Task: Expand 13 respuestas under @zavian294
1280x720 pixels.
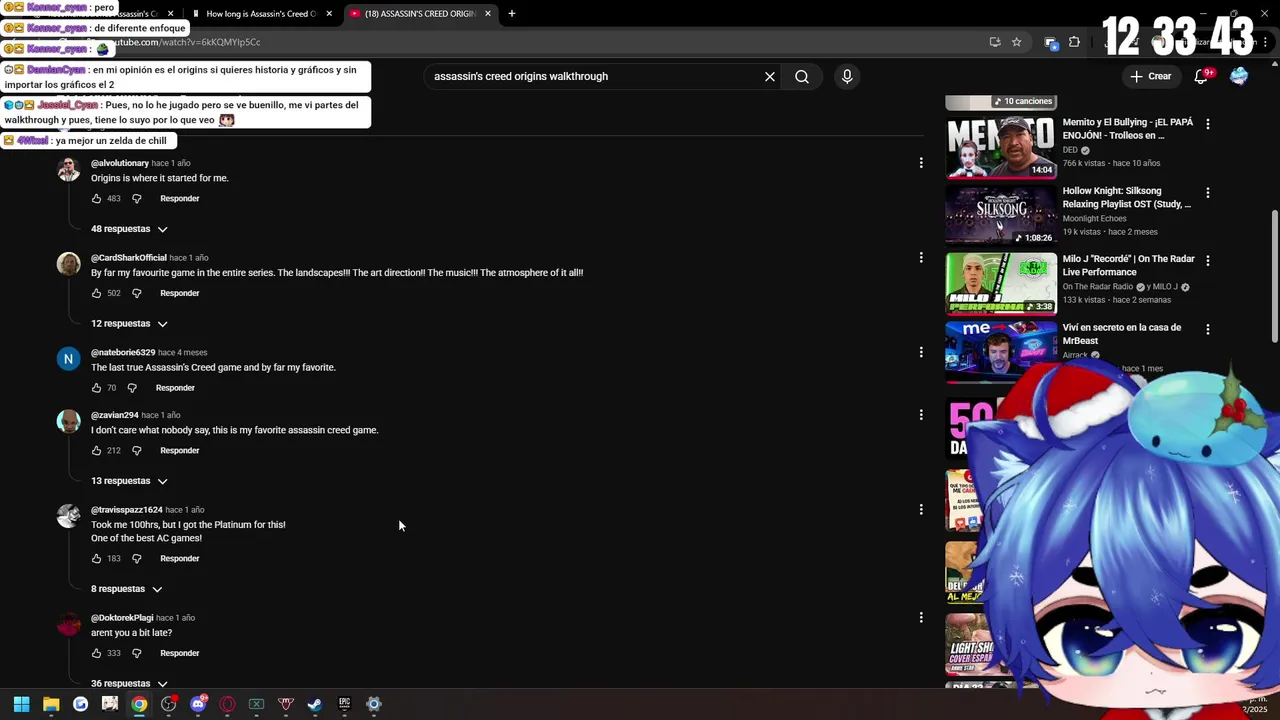Action: [x=129, y=481]
